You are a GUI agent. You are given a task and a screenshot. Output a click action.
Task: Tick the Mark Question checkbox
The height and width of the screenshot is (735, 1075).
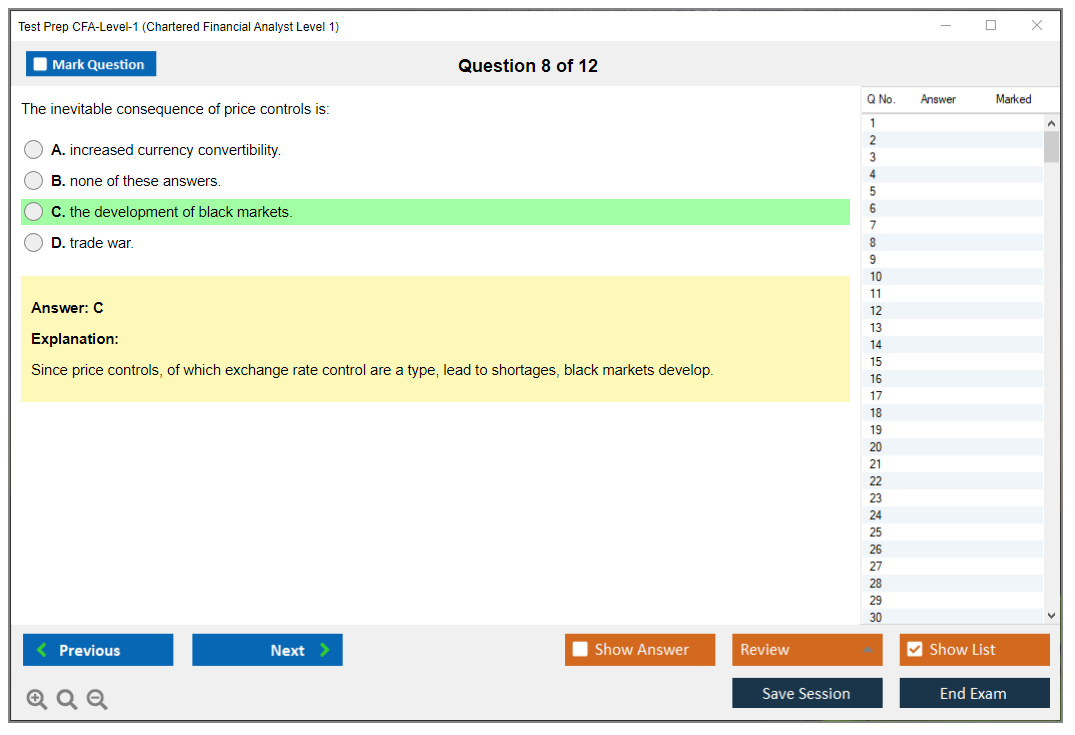coord(40,65)
